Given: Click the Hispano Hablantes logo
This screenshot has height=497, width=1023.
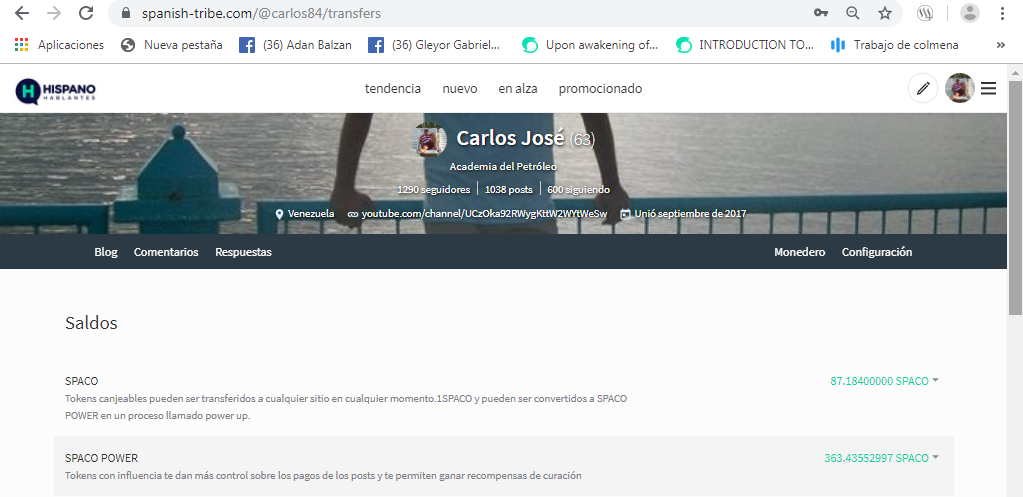Looking at the screenshot, I should [x=55, y=91].
